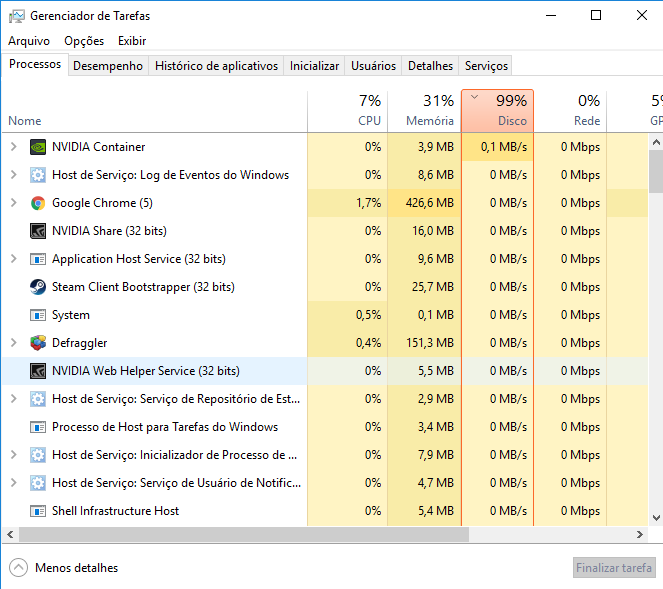Click the NVIDIA Container process icon
Screen dimensions: 663x589
coord(38,147)
